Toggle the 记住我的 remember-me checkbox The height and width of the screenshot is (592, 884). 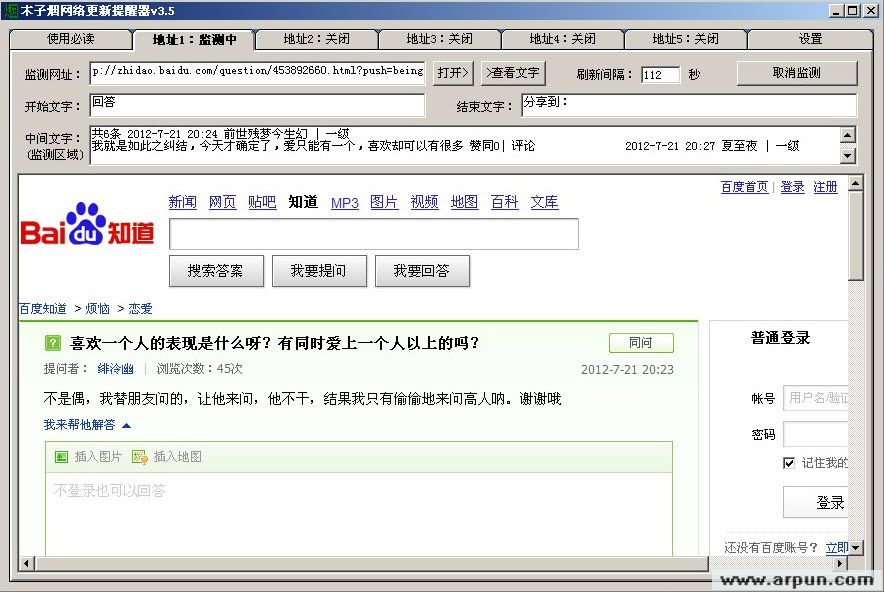click(x=789, y=463)
